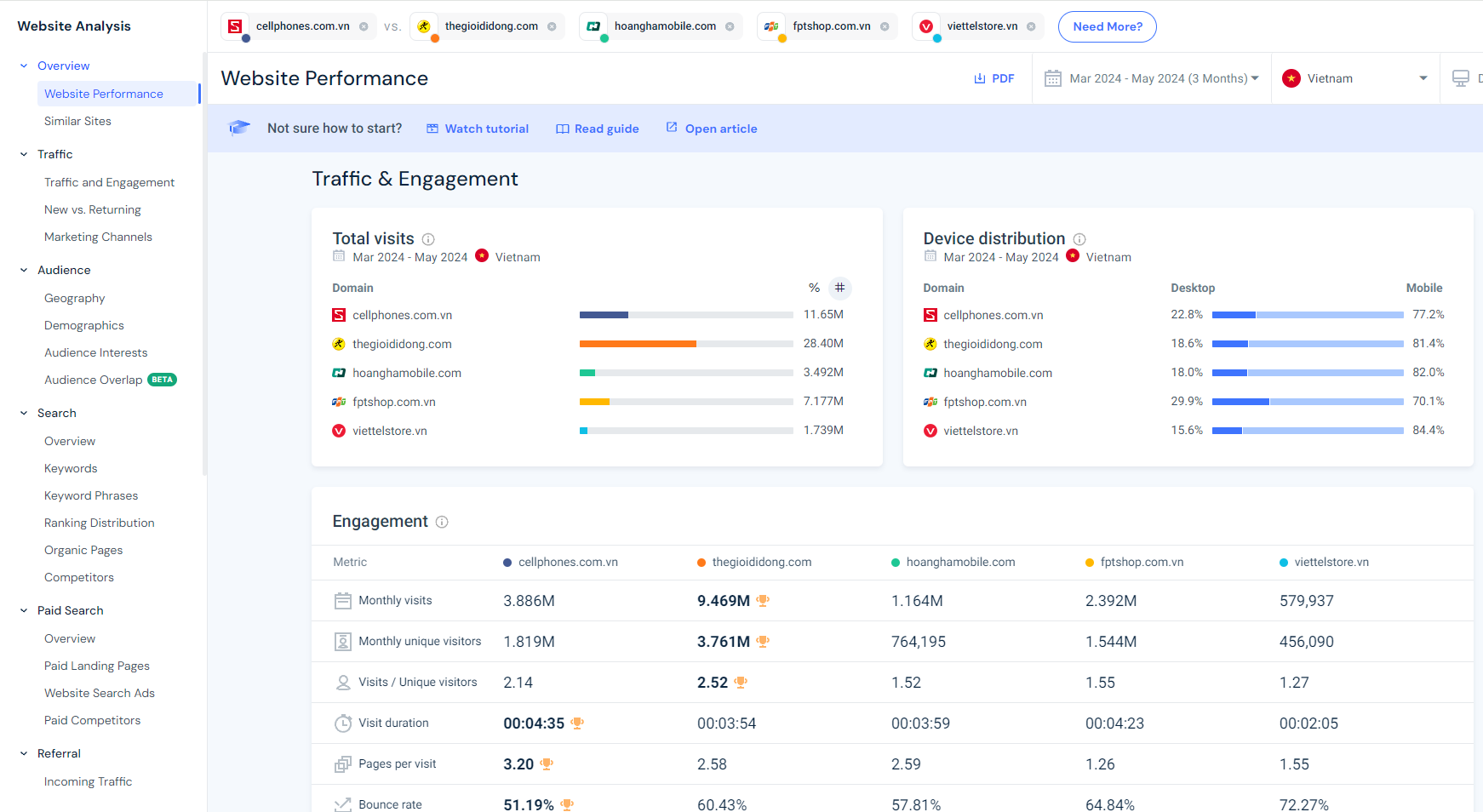Click the PDF download icon
Screen dimensions: 1483x812
click(x=980, y=78)
